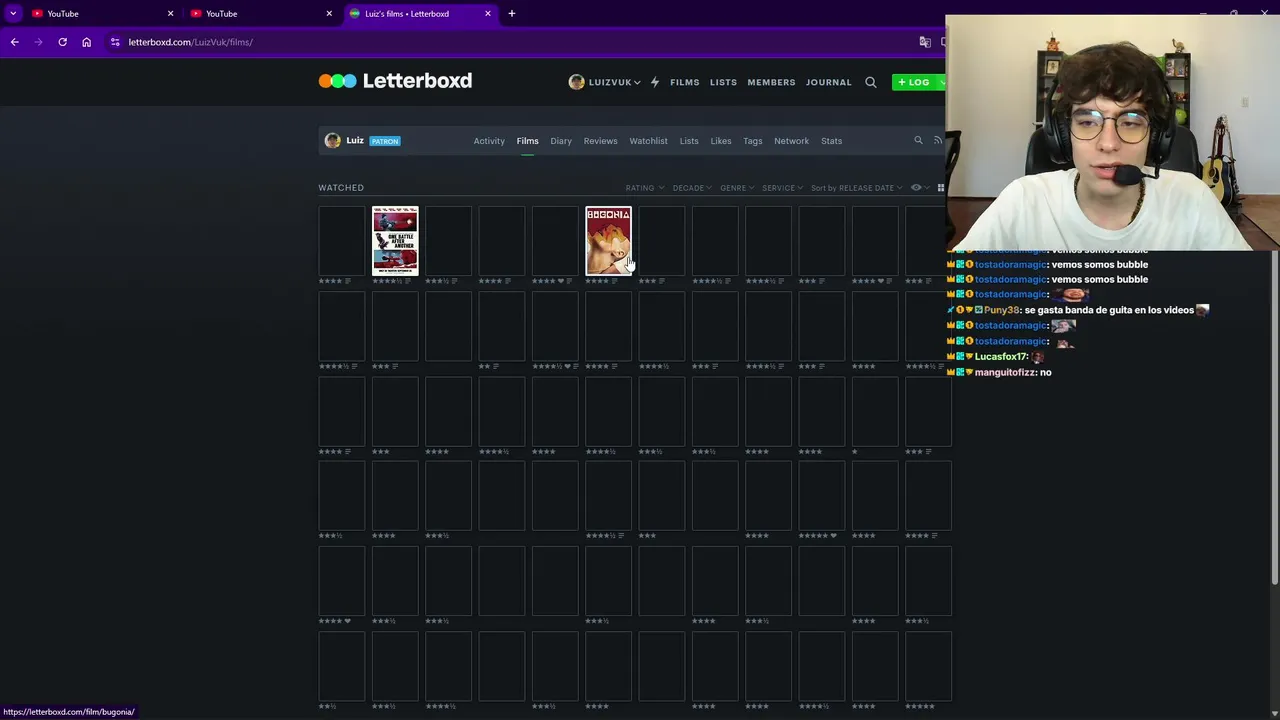Open a new browser tab with plus icon
Image resolution: width=1280 pixels, height=720 pixels.
click(511, 13)
